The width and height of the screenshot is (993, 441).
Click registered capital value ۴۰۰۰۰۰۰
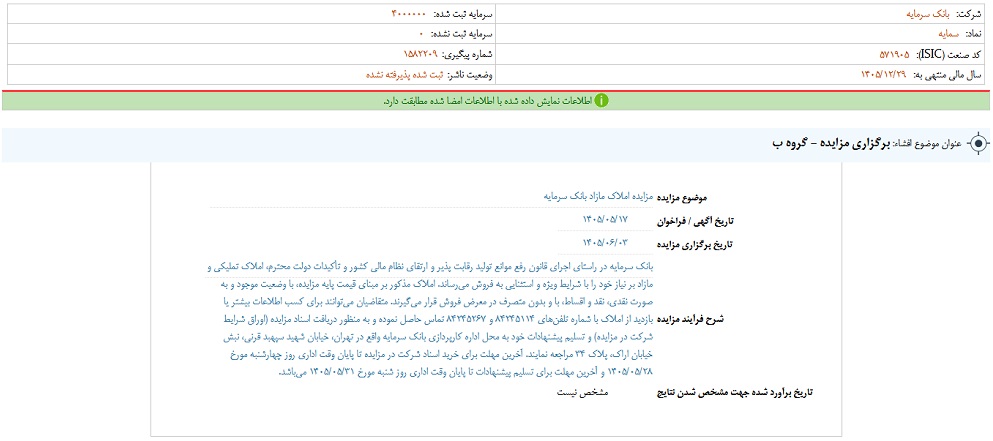pyautogui.click(x=410, y=14)
